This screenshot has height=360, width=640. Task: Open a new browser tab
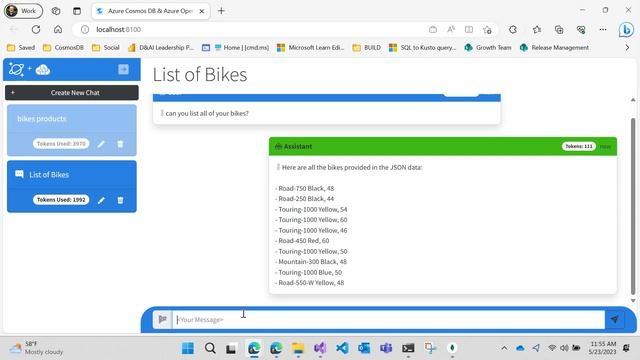point(221,11)
